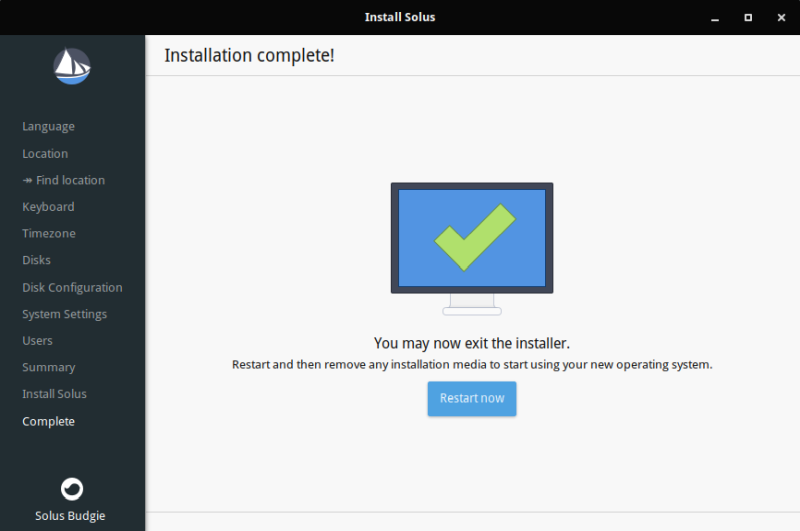Select the System Settings step
The image size is (800, 531).
[x=64, y=314]
